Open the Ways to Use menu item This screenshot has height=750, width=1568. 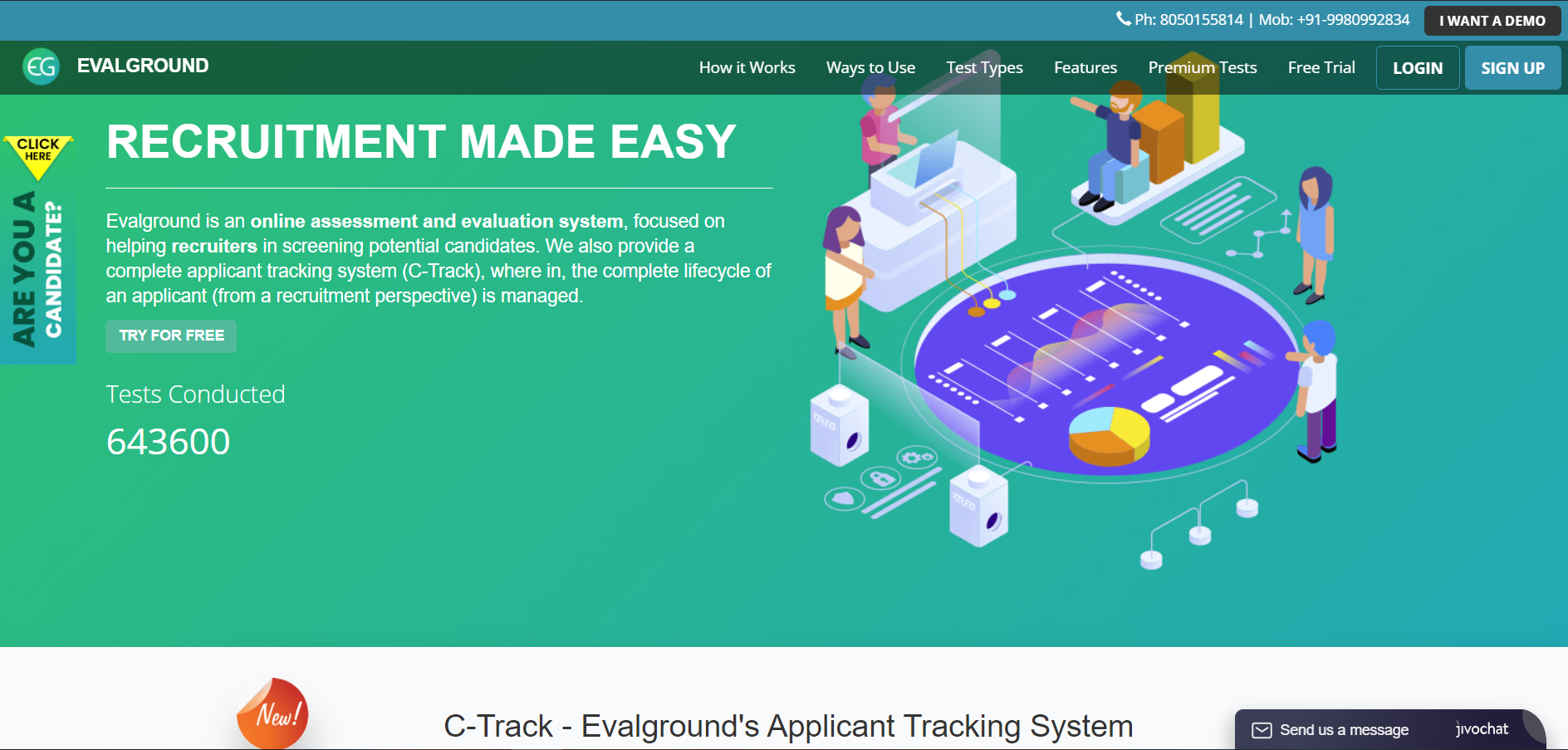pyautogui.click(x=870, y=67)
